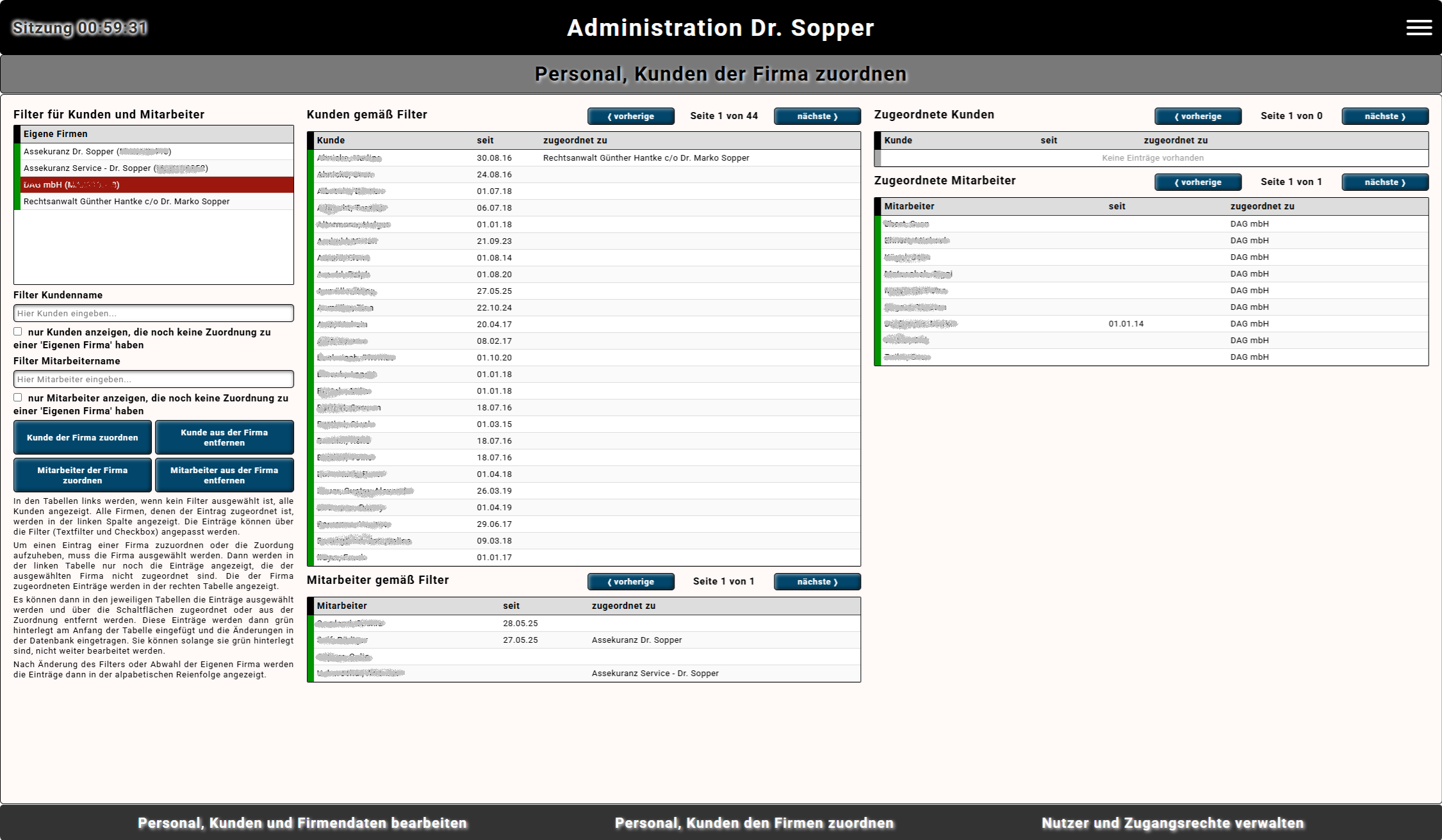This screenshot has height=840, width=1442.
Task: Go to next page of Kunden gemäß Filter
Action: [x=817, y=117]
